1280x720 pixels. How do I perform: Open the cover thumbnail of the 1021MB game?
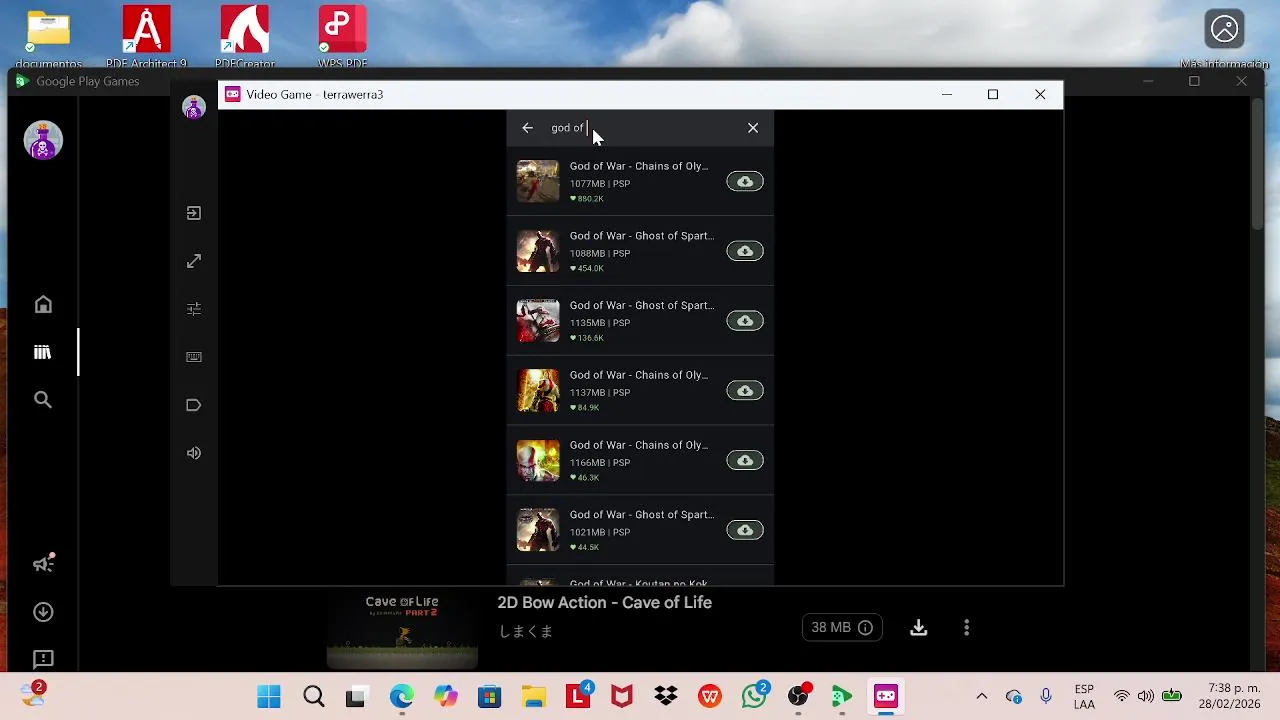(538, 530)
